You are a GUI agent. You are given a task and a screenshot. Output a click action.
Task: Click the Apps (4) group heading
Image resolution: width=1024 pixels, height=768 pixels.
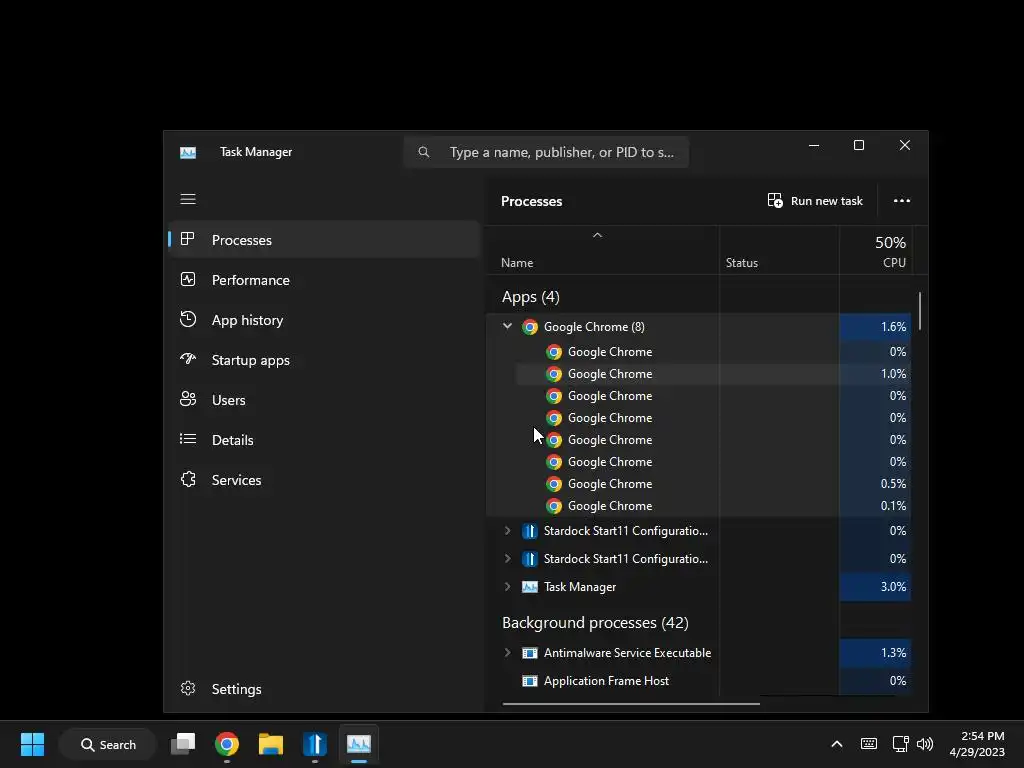[530, 297]
